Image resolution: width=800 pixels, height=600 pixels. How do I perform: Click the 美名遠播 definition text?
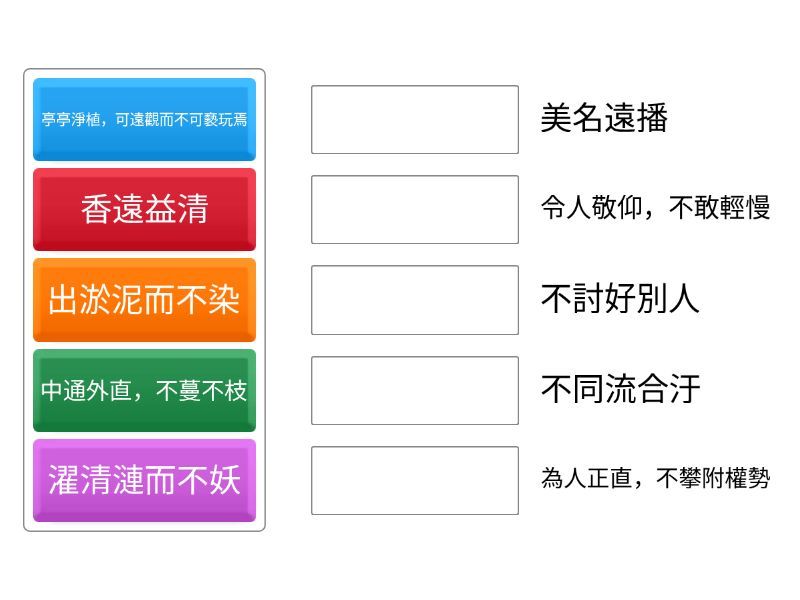pos(604,119)
